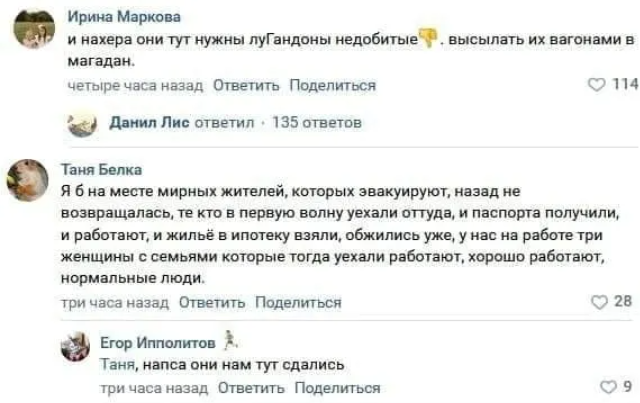Click Данил Лис small avatar in reply thread
This screenshot has height=403, width=640.
82,124
